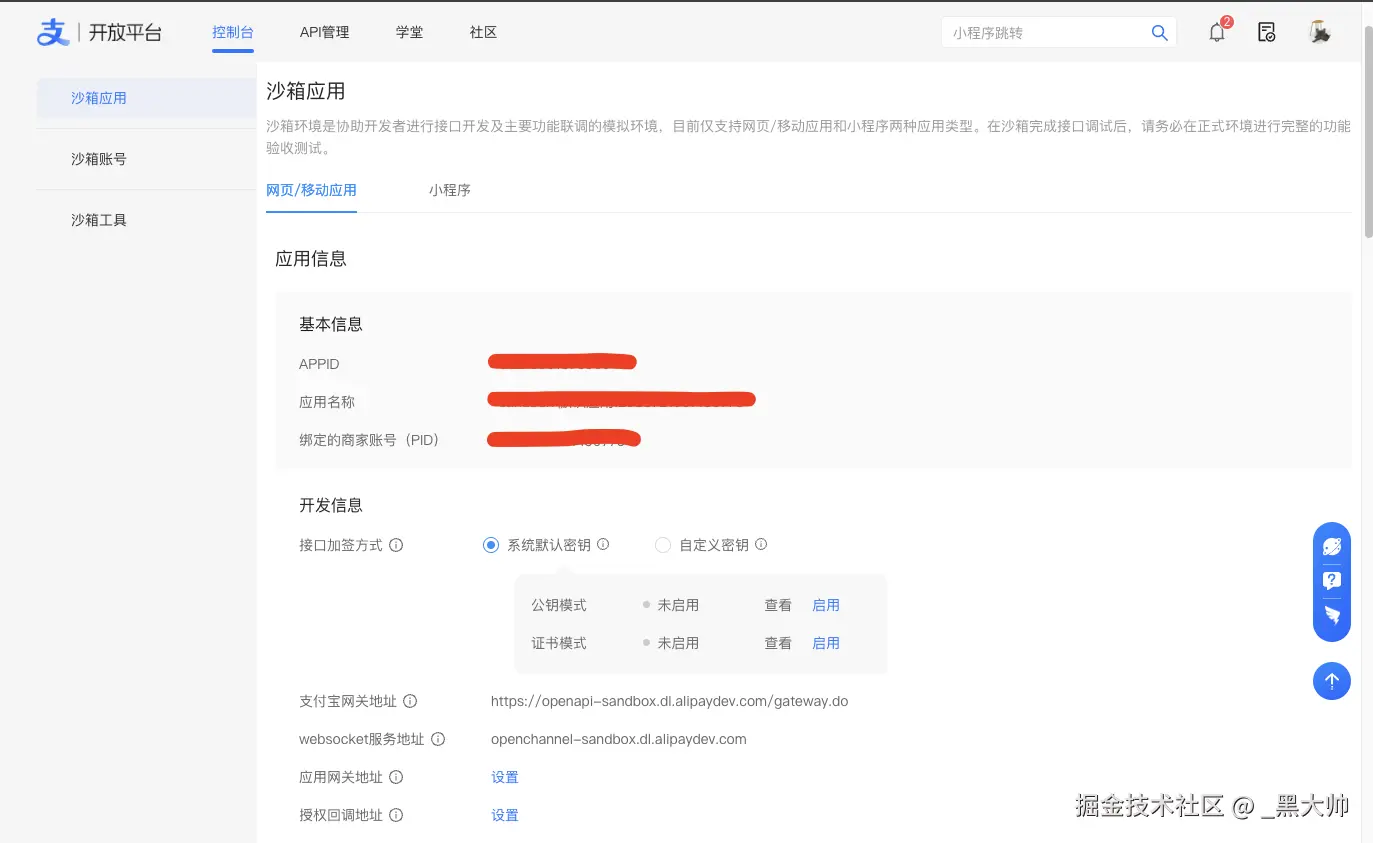
Task: Open the 学堂 top menu
Action: [409, 32]
